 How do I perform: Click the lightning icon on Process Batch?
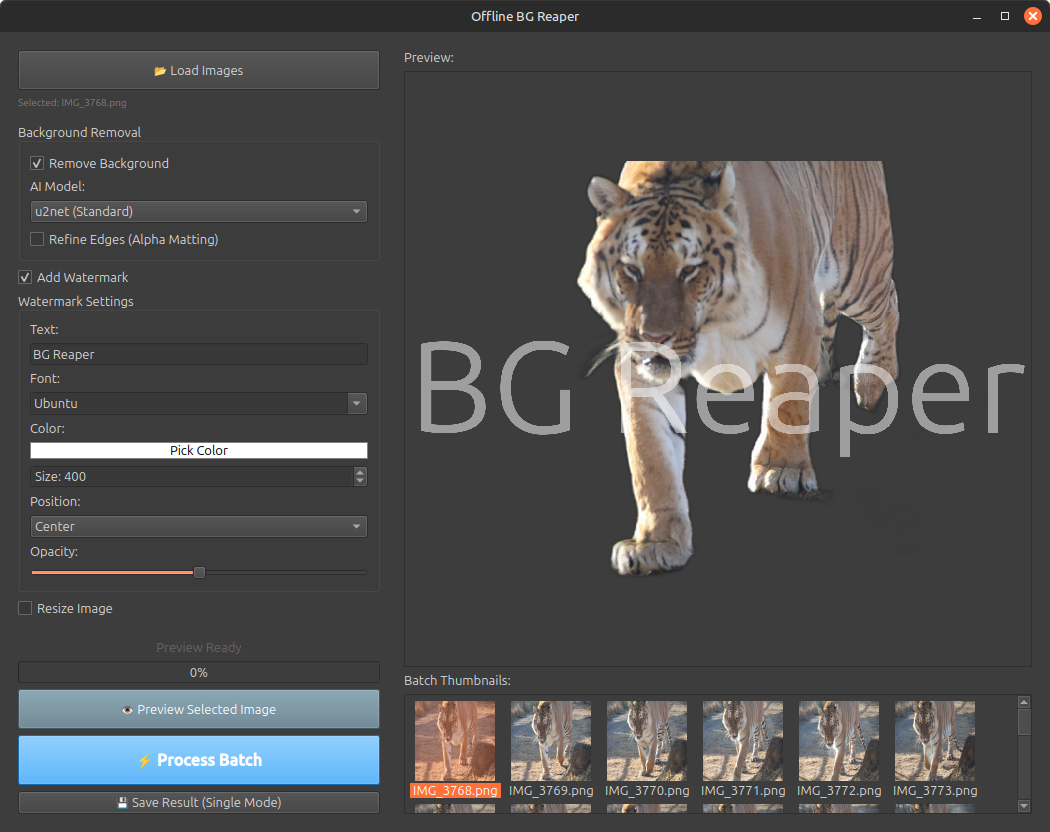145,761
